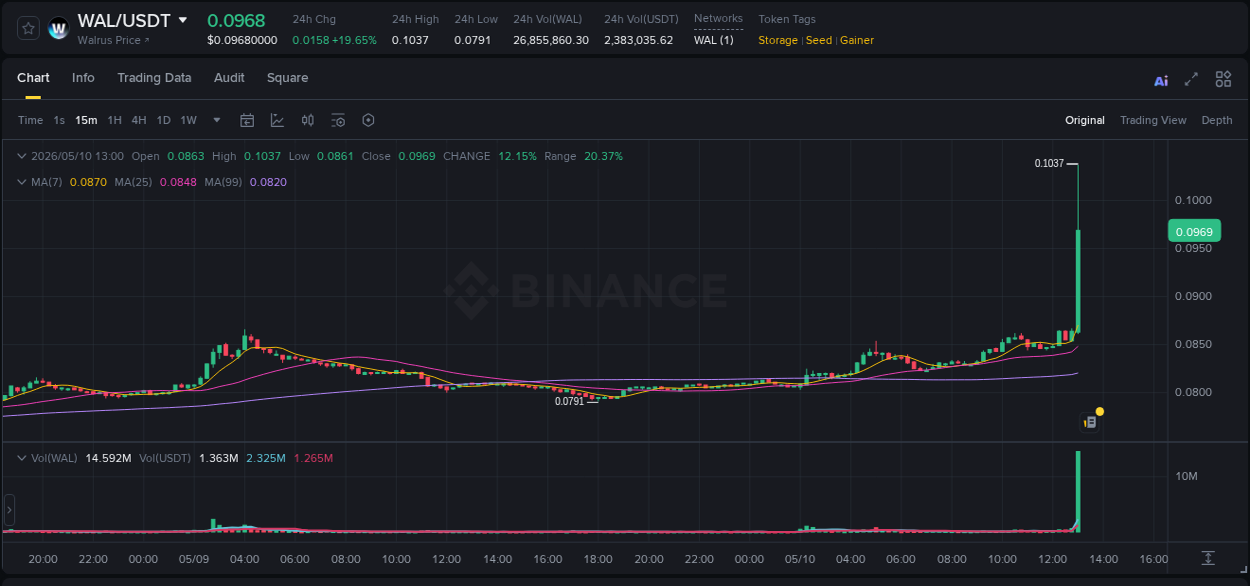This screenshot has height=586, width=1250.
Task: Click the Storage token tag
Action: [778, 40]
